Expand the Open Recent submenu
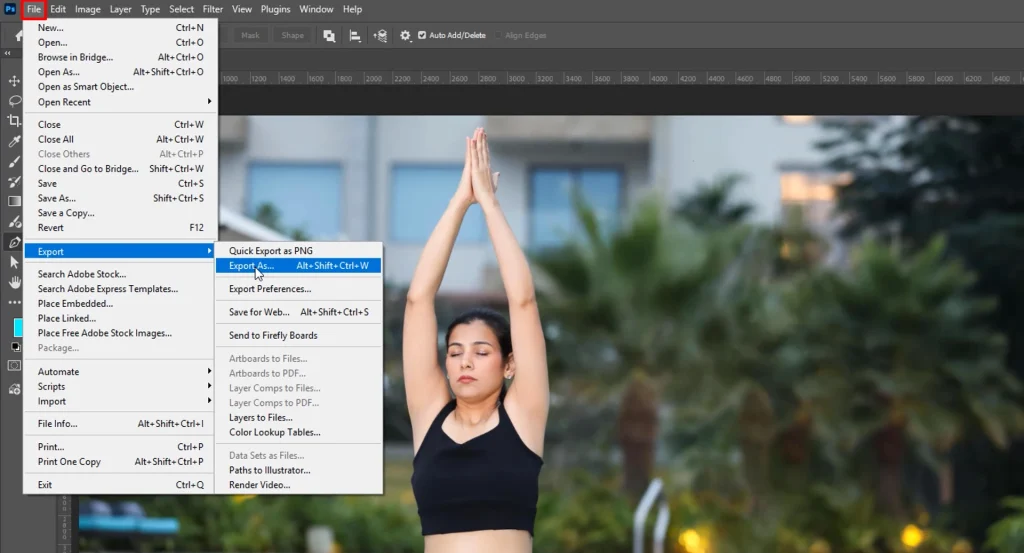The height and width of the screenshot is (553, 1024). pyautogui.click(x=121, y=102)
